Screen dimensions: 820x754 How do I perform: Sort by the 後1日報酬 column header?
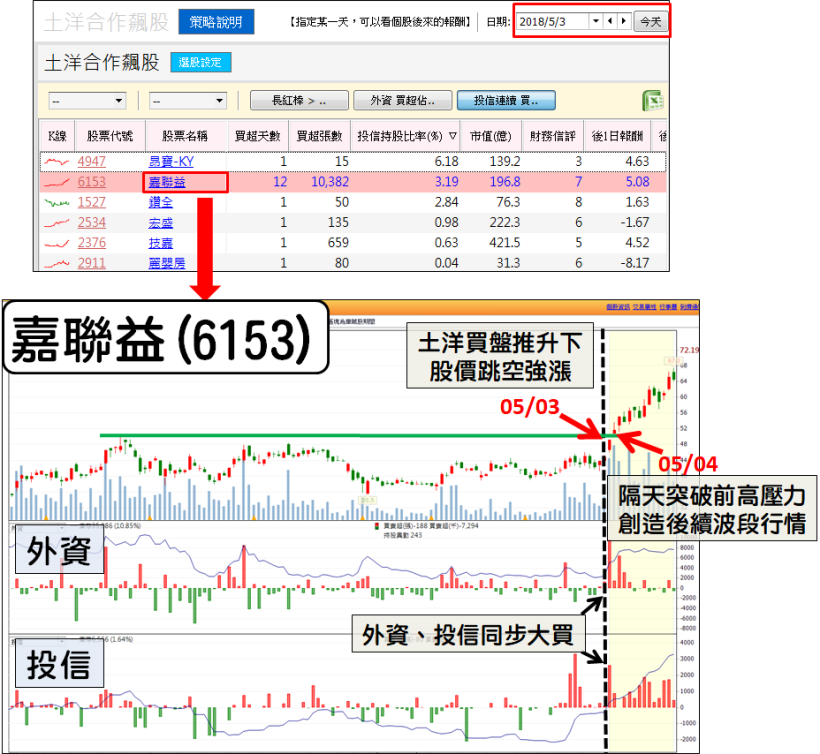[x=617, y=136]
